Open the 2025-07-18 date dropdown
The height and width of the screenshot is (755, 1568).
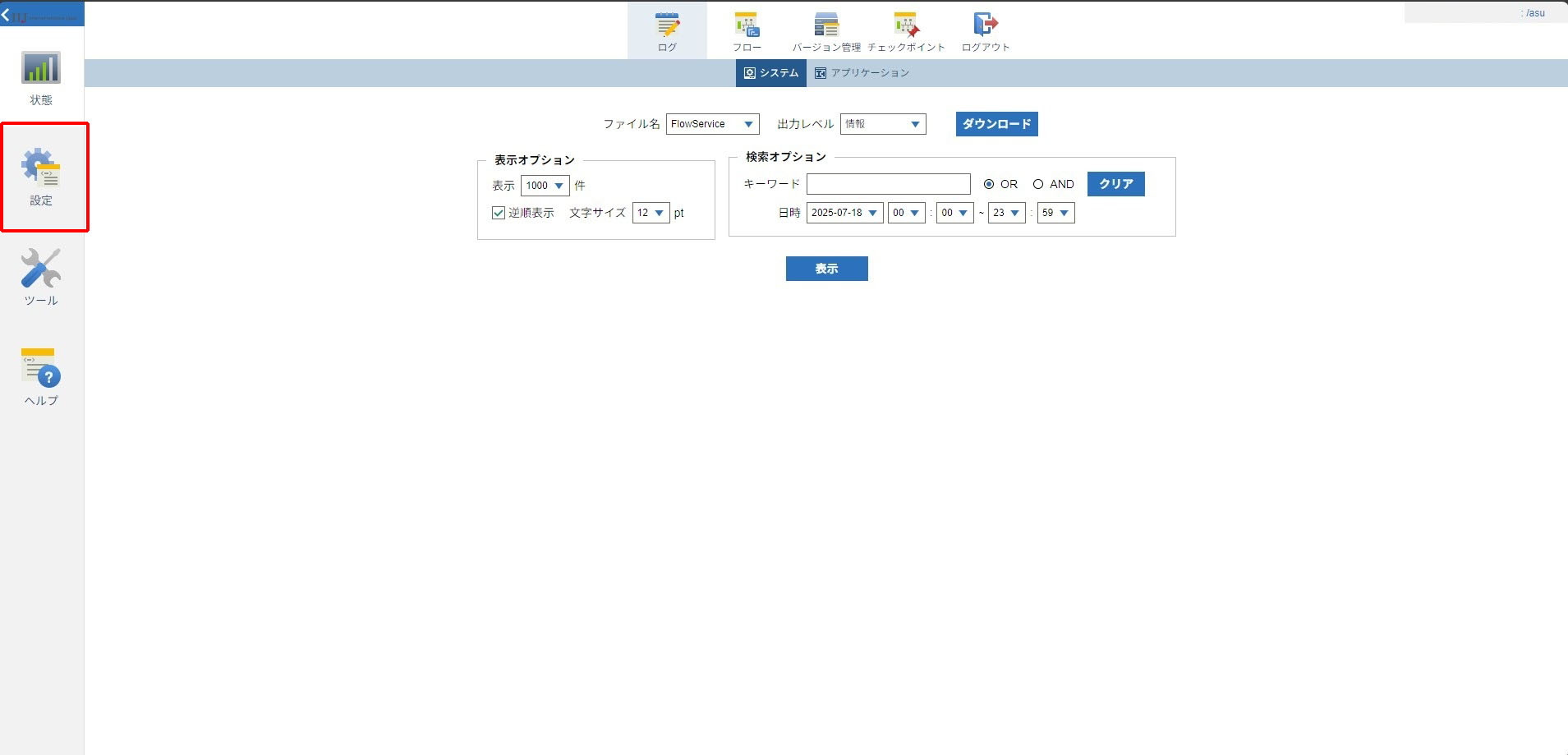[x=844, y=213]
